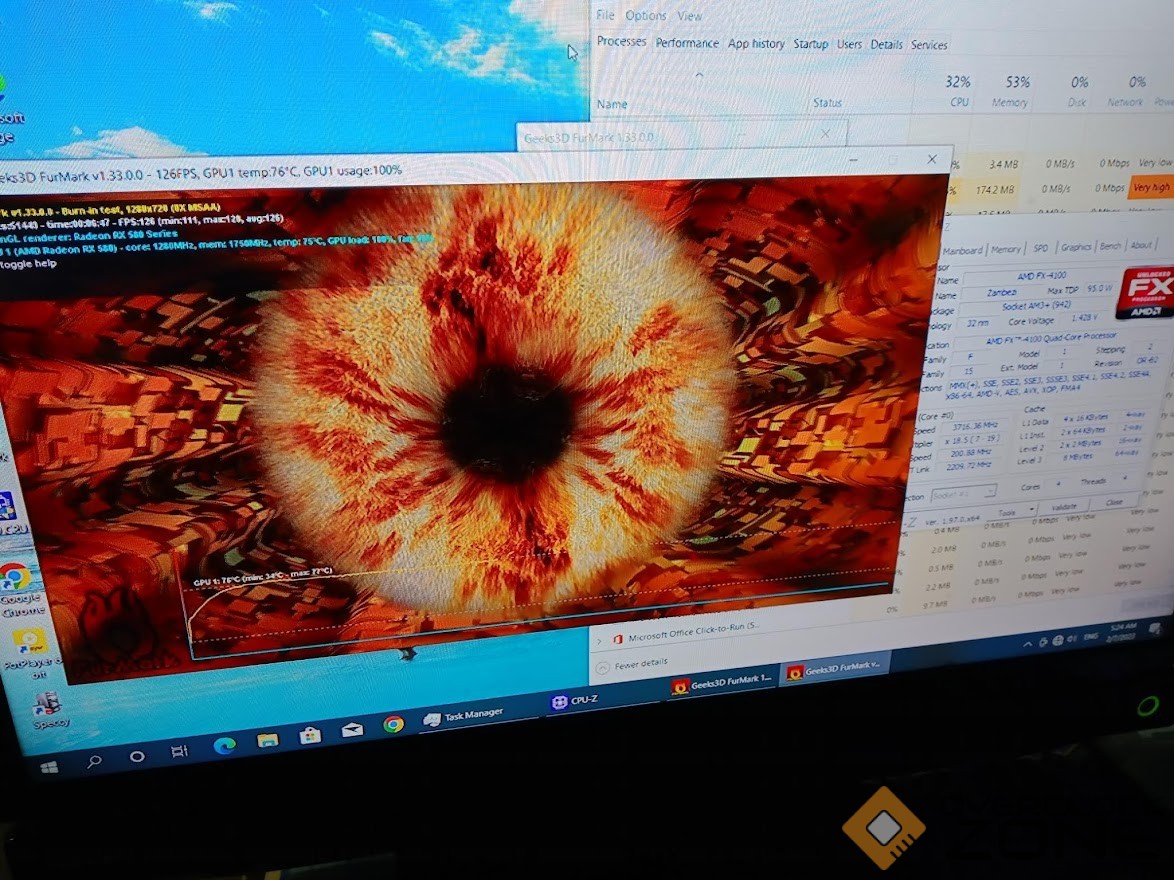The width and height of the screenshot is (1174, 880).
Task: Switch to Task Manager App history tab
Action: point(756,44)
